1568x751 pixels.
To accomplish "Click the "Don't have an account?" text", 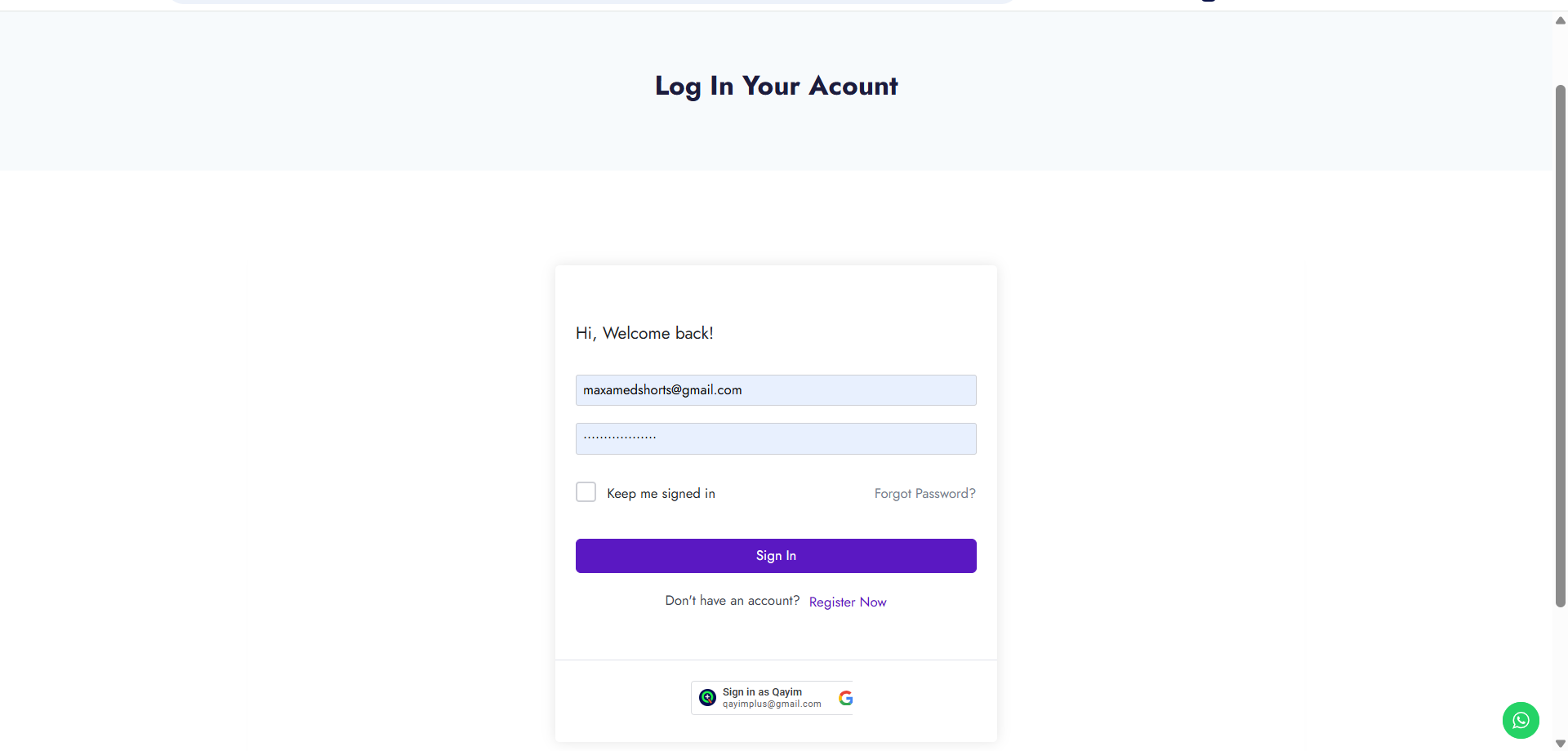I will point(732,601).
